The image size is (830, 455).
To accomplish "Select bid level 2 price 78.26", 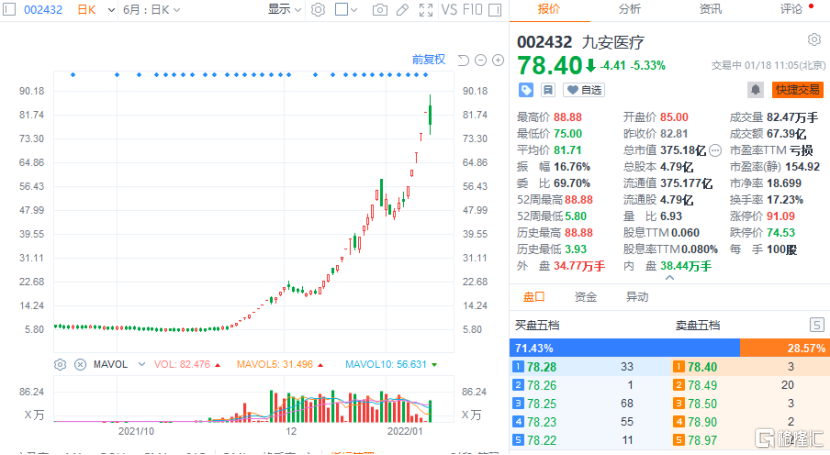I will [542, 385].
